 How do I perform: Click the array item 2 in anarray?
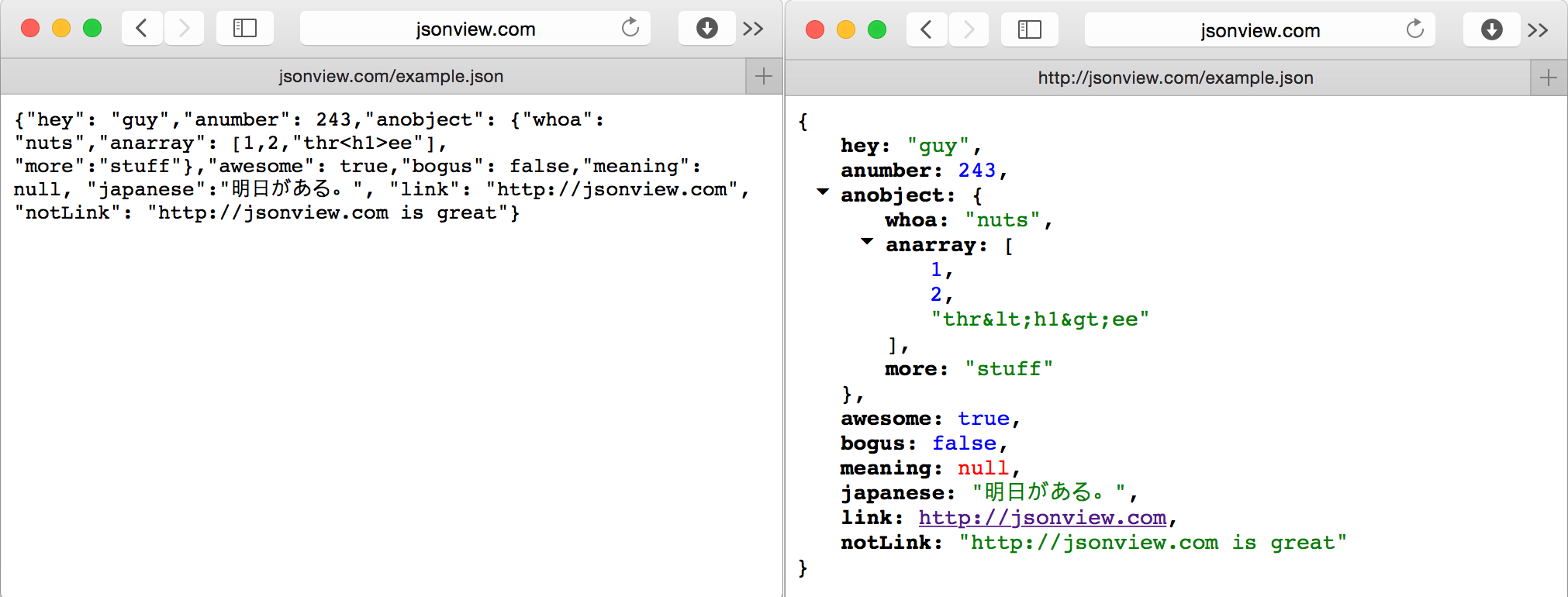[936, 294]
